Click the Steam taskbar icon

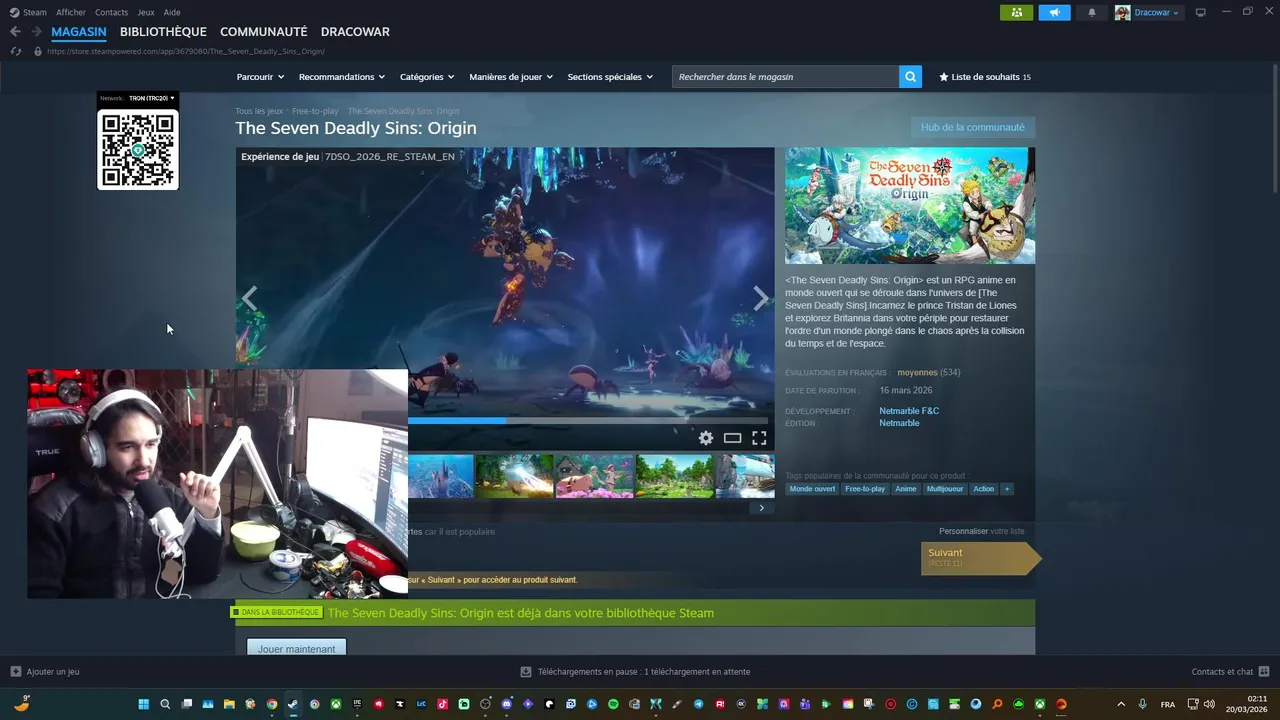pos(292,704)
